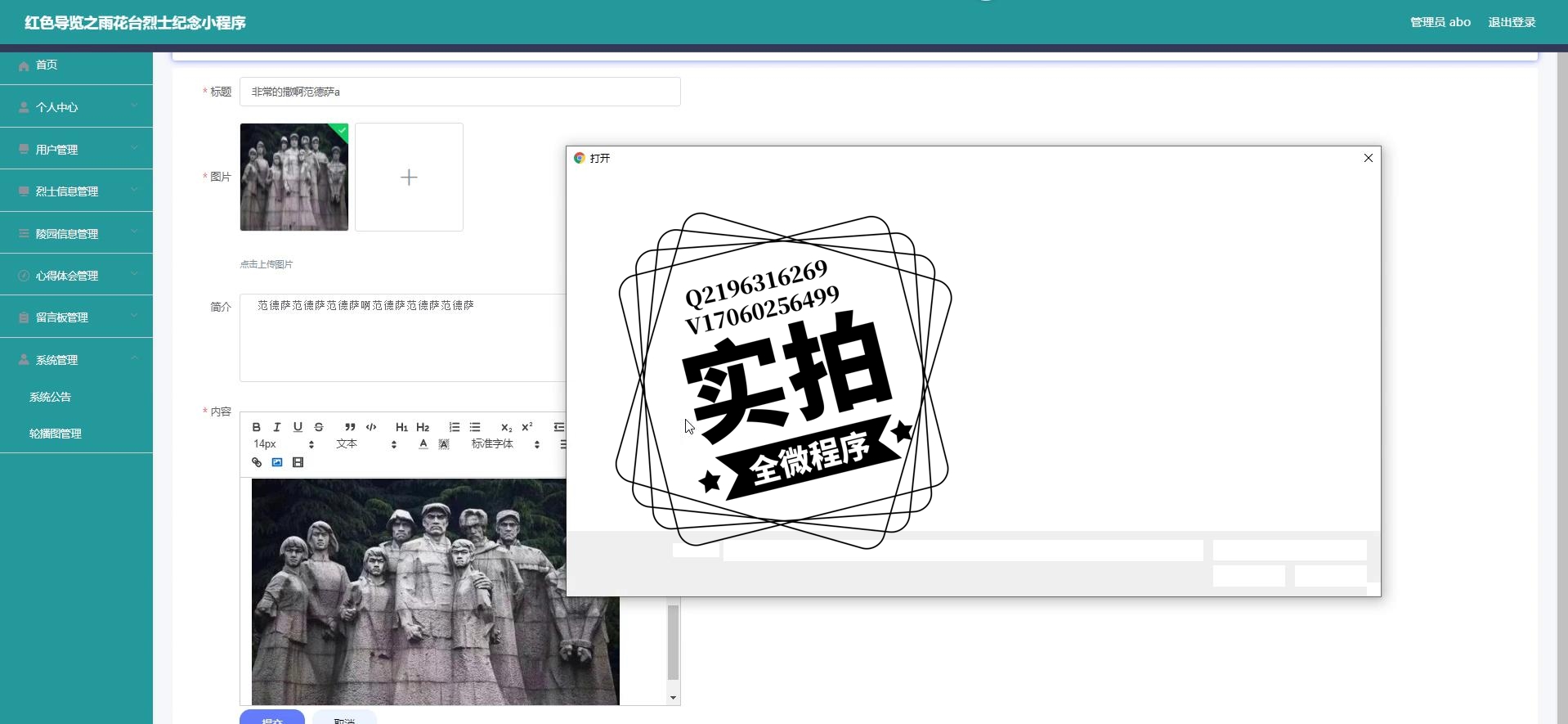Click the editor scrollbar down arrow
Screen dimensions: 1568x724
tap(673, 698)
